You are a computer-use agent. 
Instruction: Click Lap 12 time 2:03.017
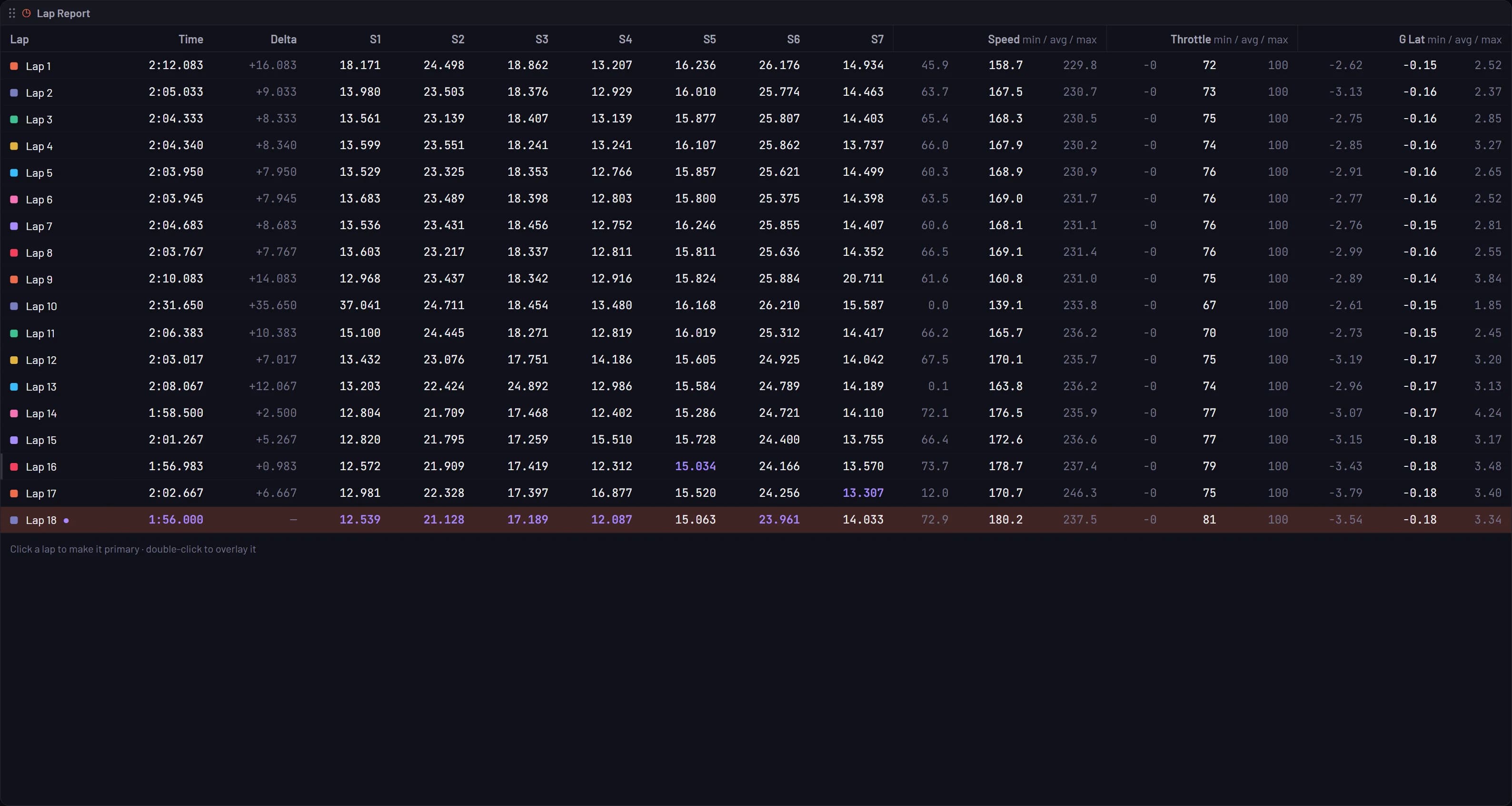tap(176, 360)
